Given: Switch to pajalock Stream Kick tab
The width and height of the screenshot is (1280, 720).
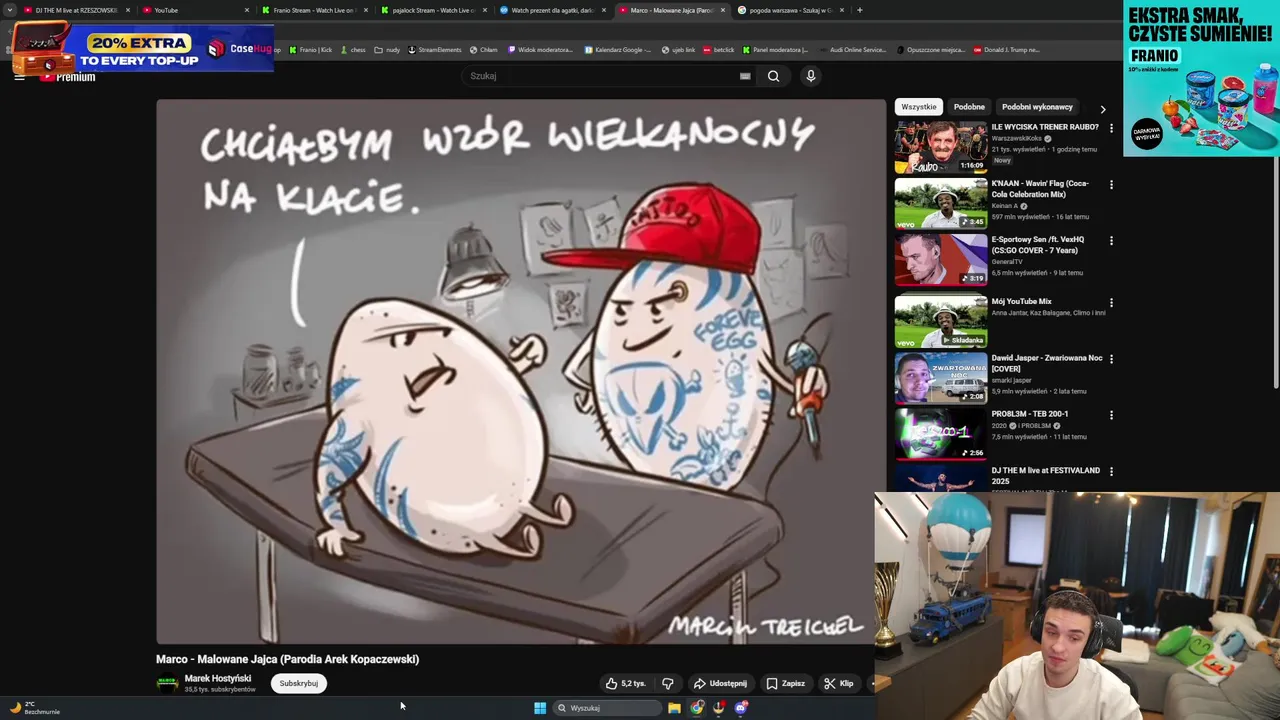Looking at the screenshot, I should tap(432, 10).
